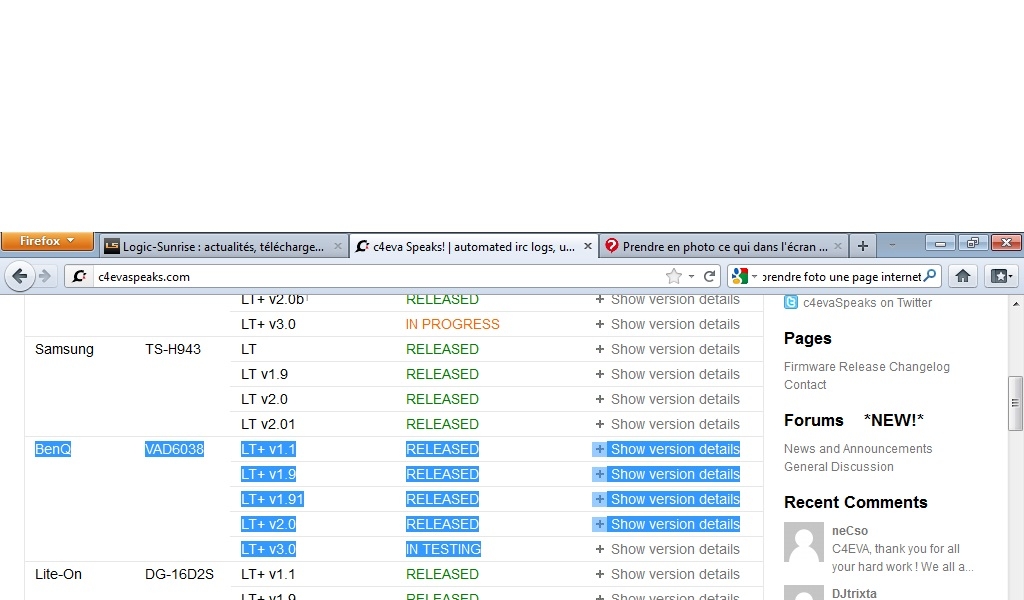Open the orange Firefox application menu

click(x=47, y=241)
